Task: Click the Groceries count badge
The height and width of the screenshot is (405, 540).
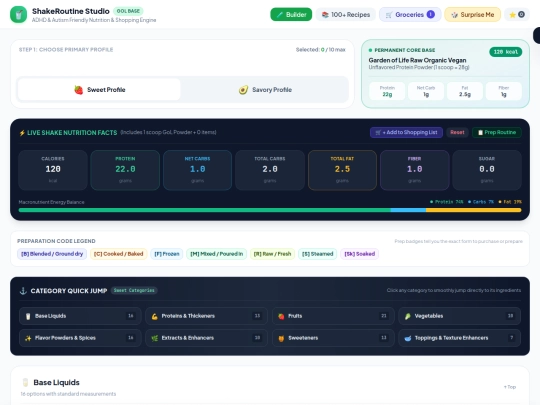Action: [430, 14]
